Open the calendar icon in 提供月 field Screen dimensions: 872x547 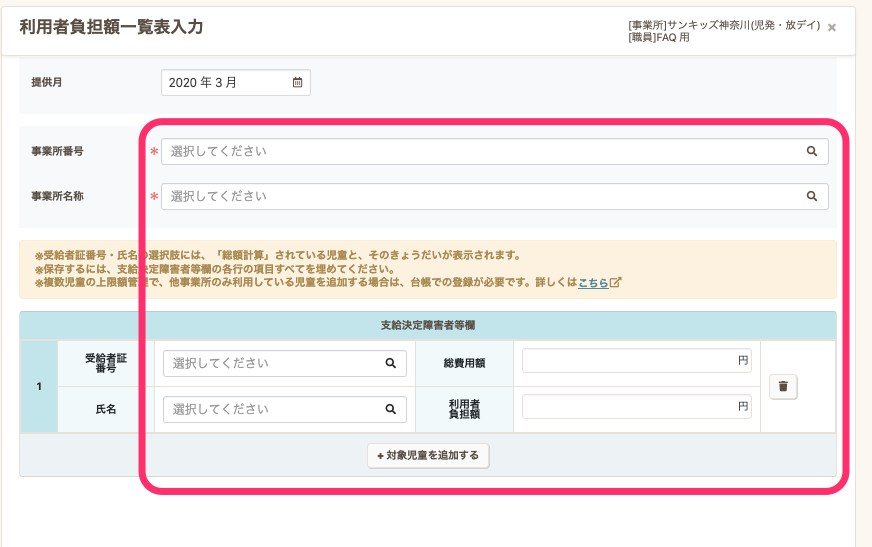[297, 83]
